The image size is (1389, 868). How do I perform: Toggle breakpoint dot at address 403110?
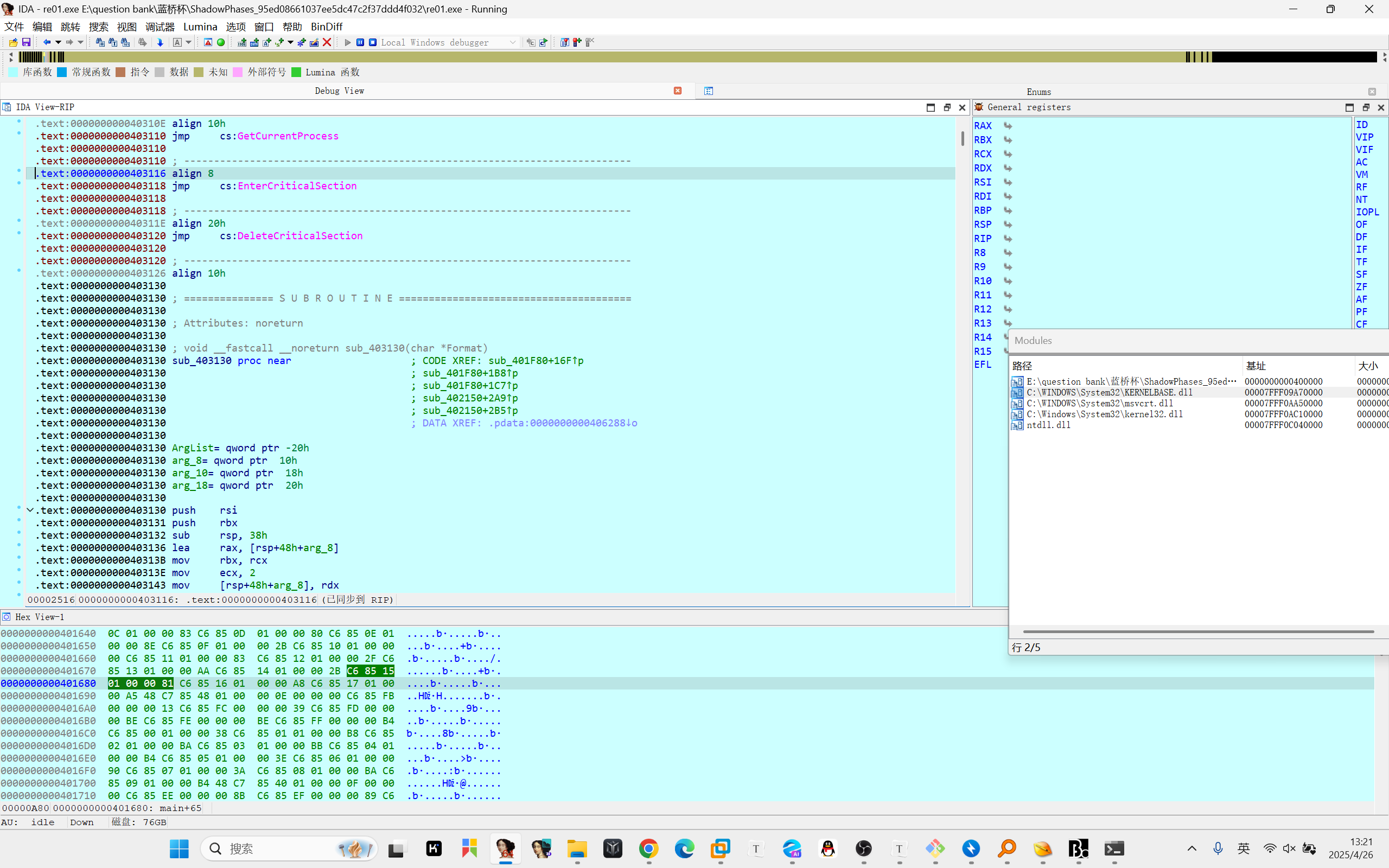[x=19, y=134]
